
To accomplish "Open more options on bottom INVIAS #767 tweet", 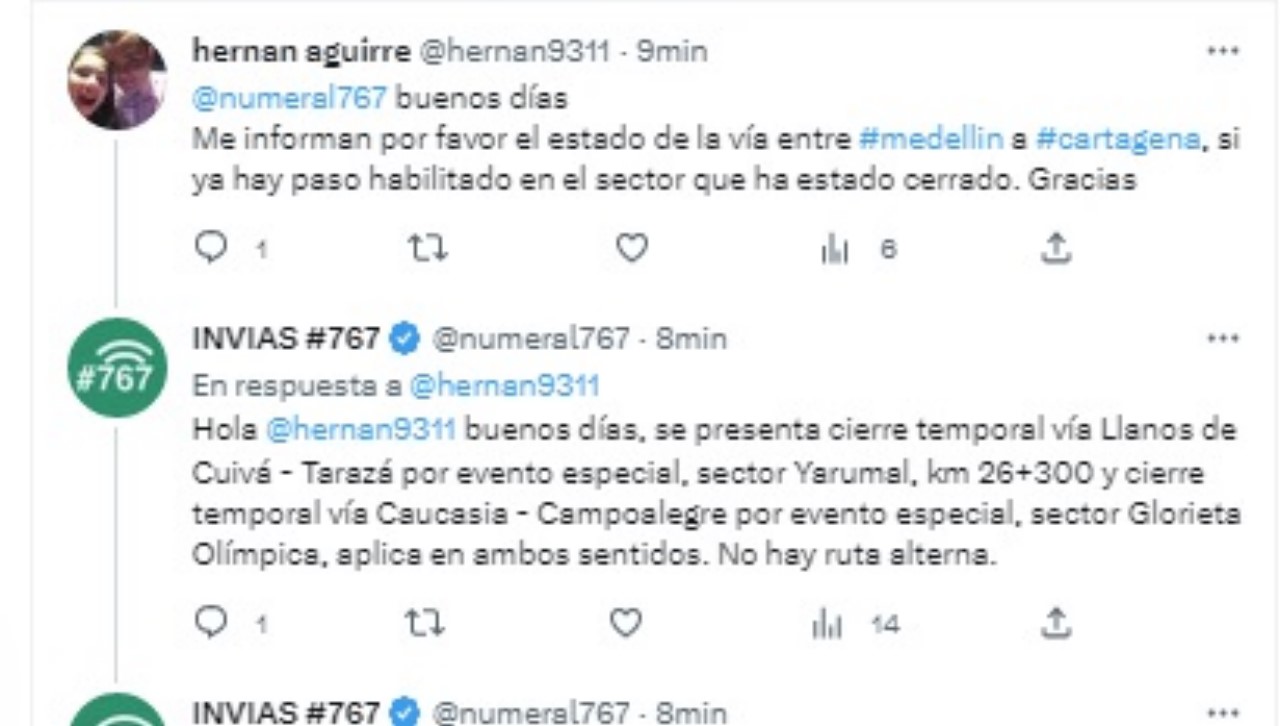I will click(1224, 713).
